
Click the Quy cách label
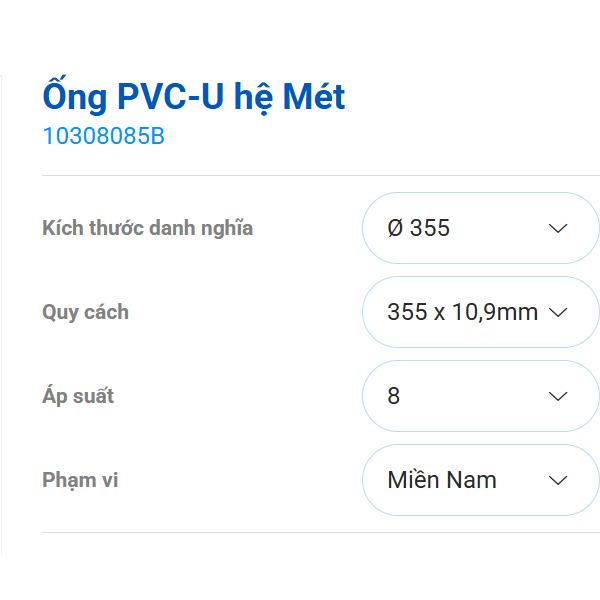[x=85, y=312]
